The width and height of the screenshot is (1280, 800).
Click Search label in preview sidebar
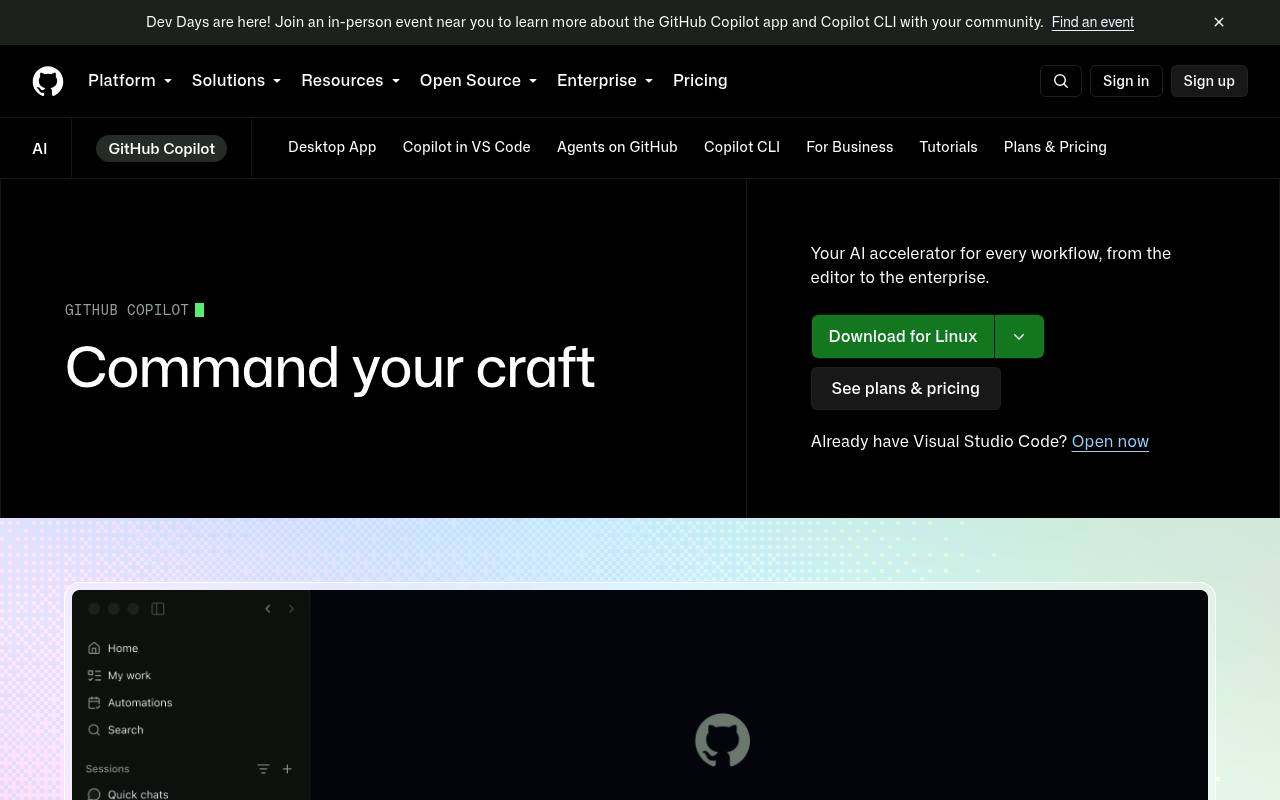[x=126, y=730]
